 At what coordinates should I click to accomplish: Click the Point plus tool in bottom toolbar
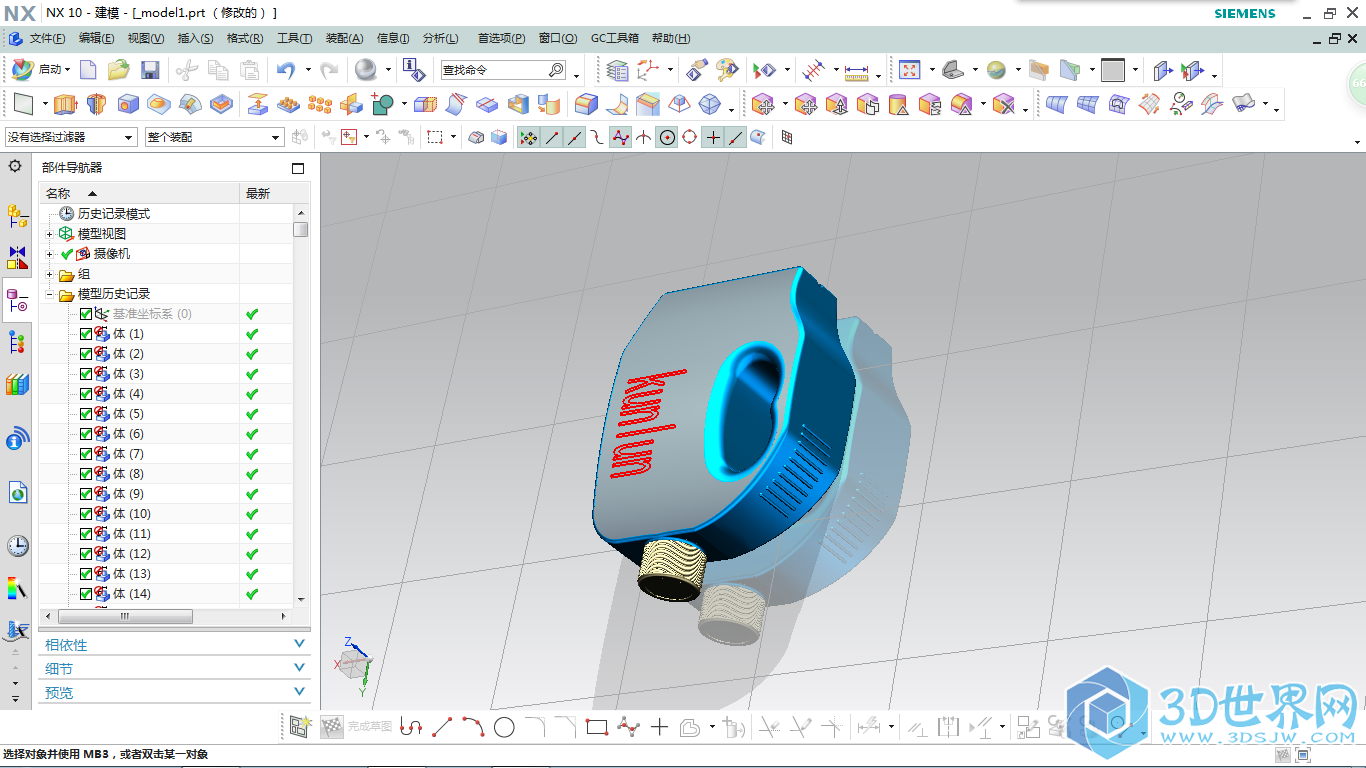point(659,727)
